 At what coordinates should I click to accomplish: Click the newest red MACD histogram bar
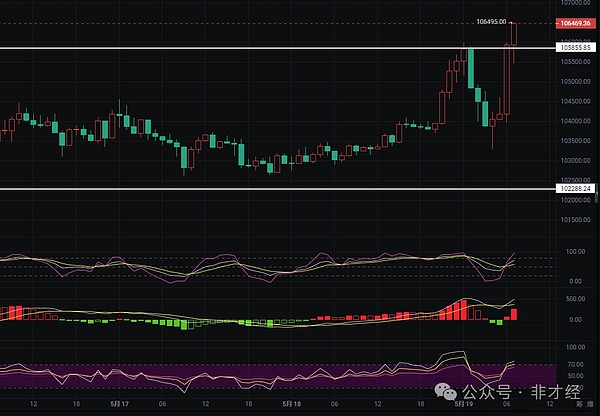pos(514,314)
